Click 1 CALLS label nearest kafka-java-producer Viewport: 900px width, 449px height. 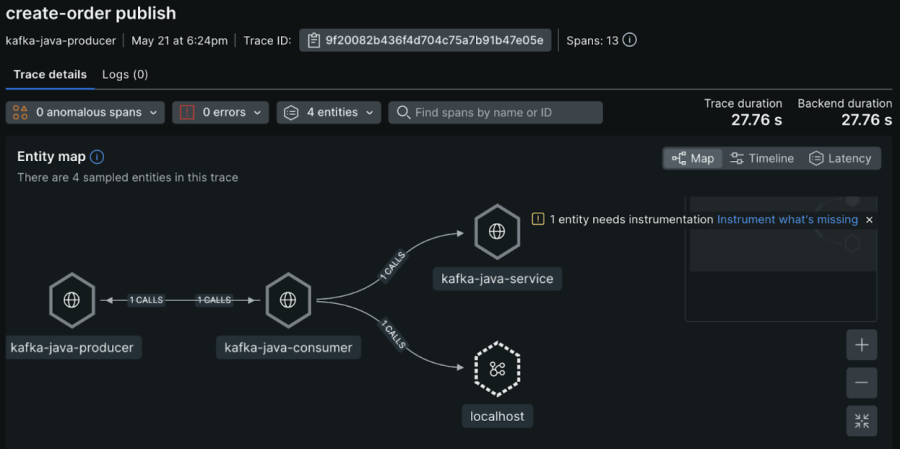point(146,300)
